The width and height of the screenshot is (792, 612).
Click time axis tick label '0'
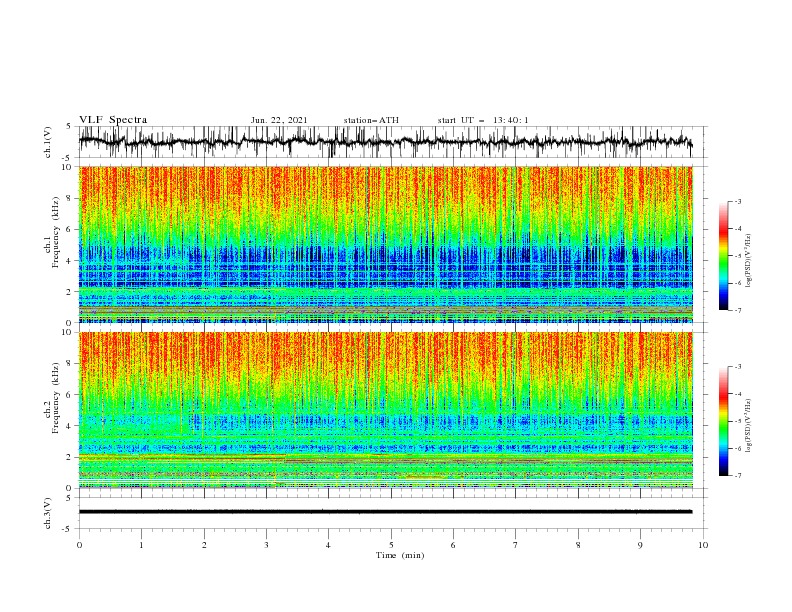click(79, 545)
